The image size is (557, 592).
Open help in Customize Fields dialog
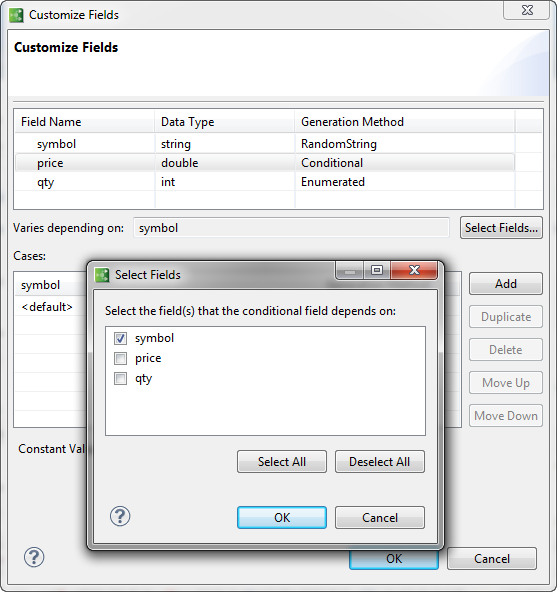pyautogui.click(x=34, y=557)
